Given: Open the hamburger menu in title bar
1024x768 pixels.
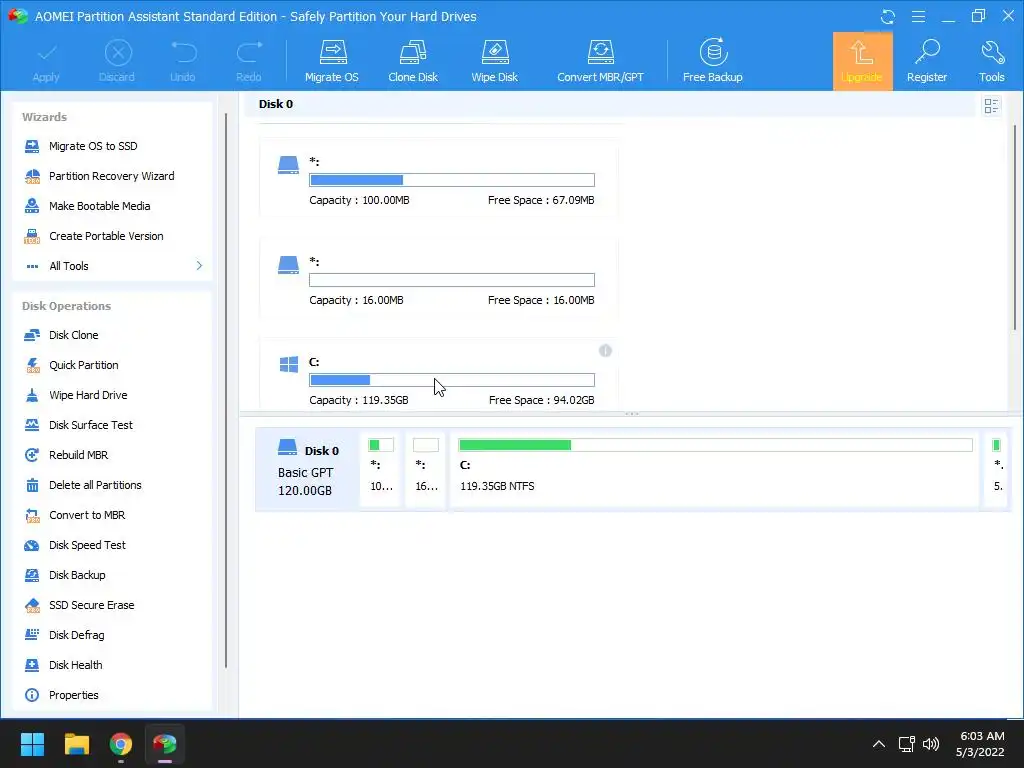Looking at the screenshot, I should [918, 16].
